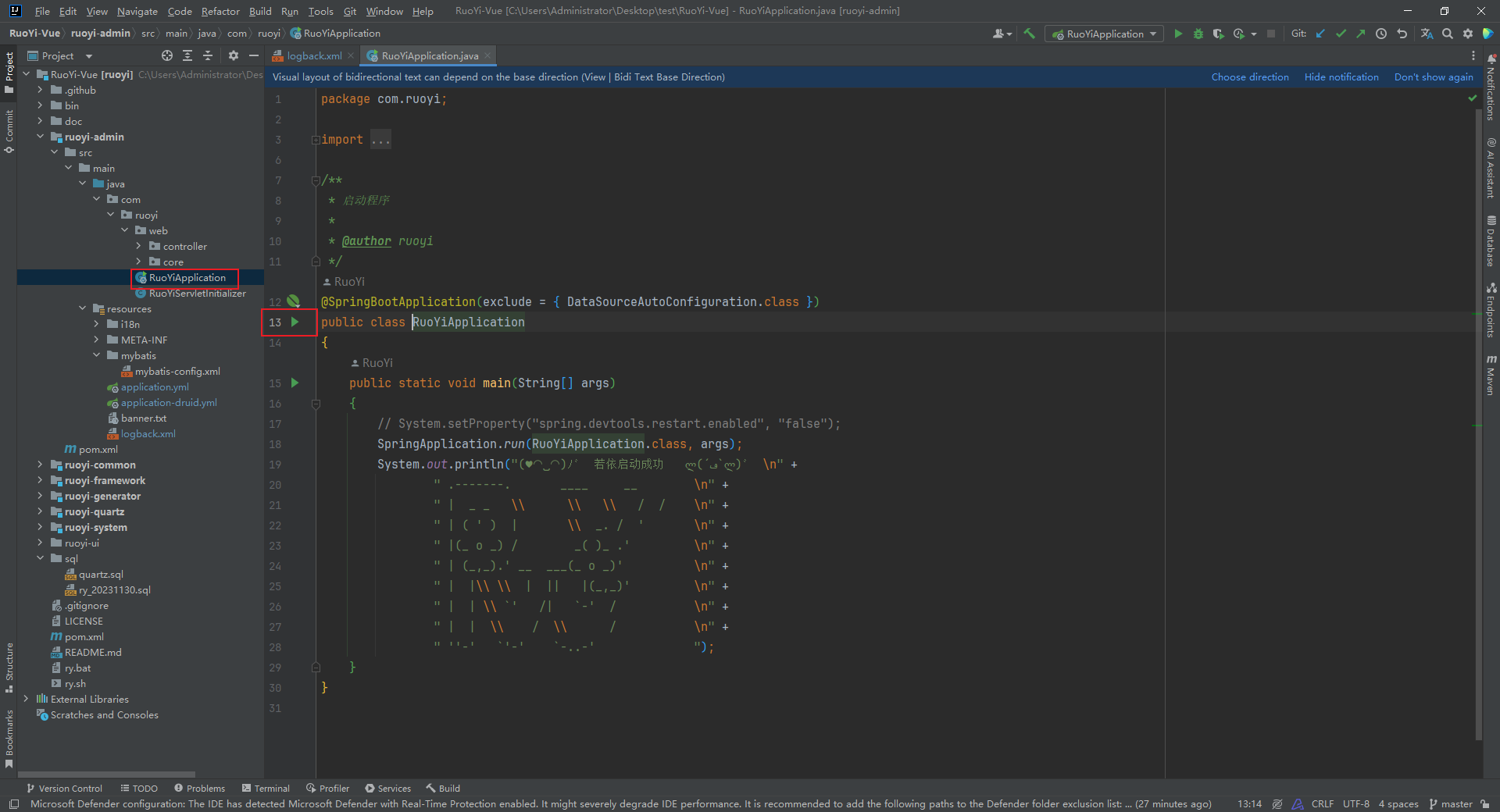Open the Translate icon in the toolbar

coord(1427,34)
